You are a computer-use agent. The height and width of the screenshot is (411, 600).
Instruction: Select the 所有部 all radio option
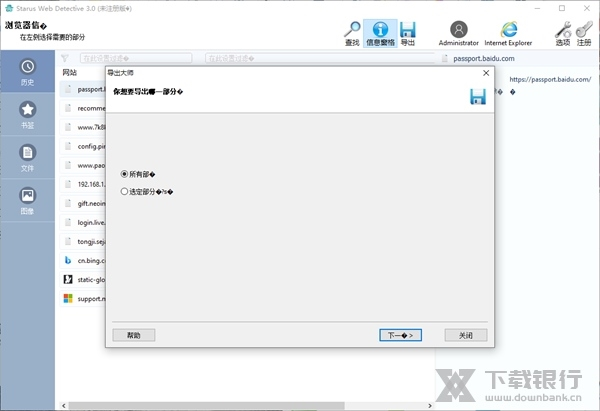tap(138, 174)
